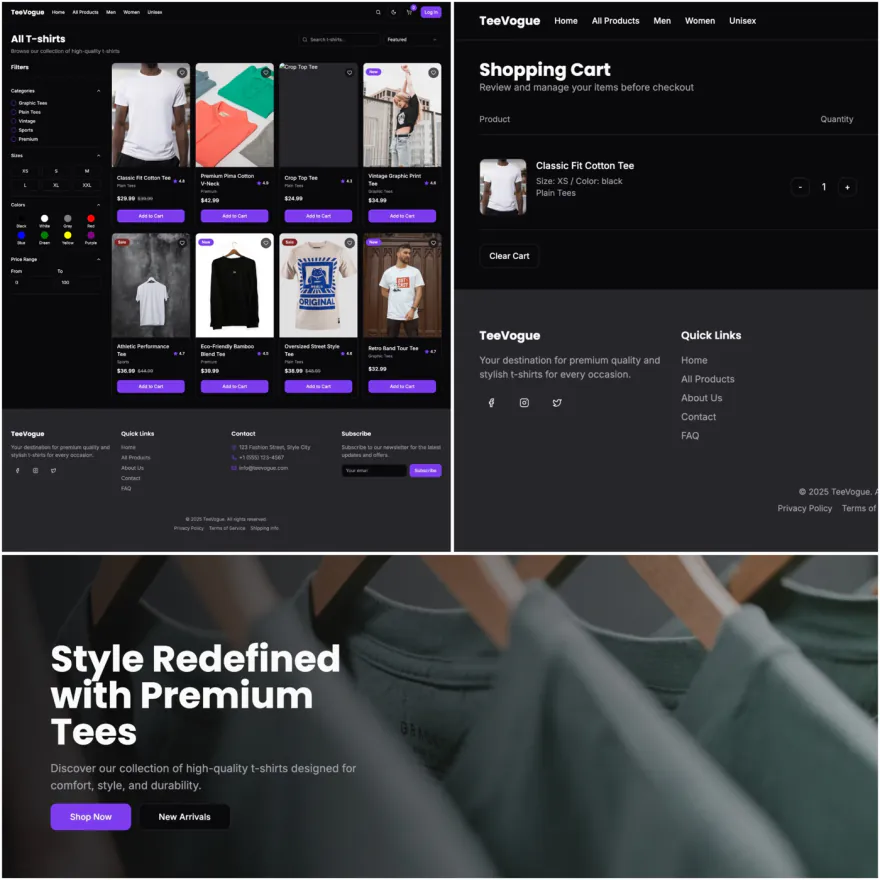
Task: Click the Log In button
Action: (431, 12)
